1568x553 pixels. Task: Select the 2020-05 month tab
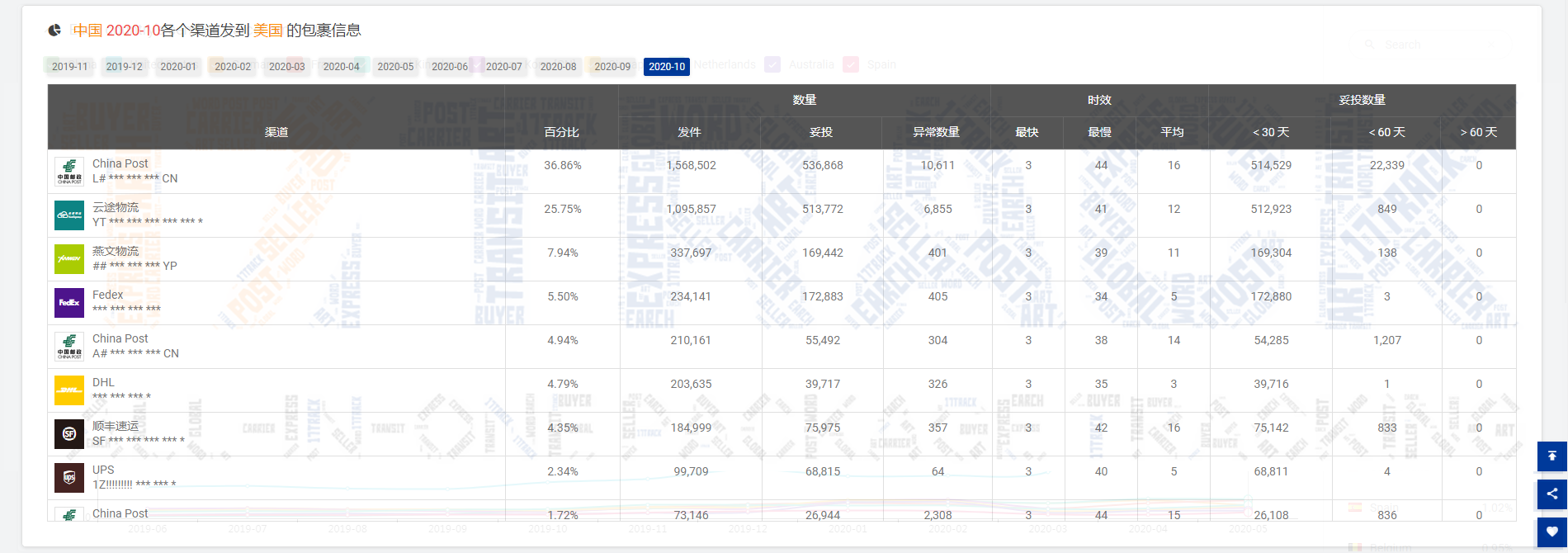[x=395, y=67]
